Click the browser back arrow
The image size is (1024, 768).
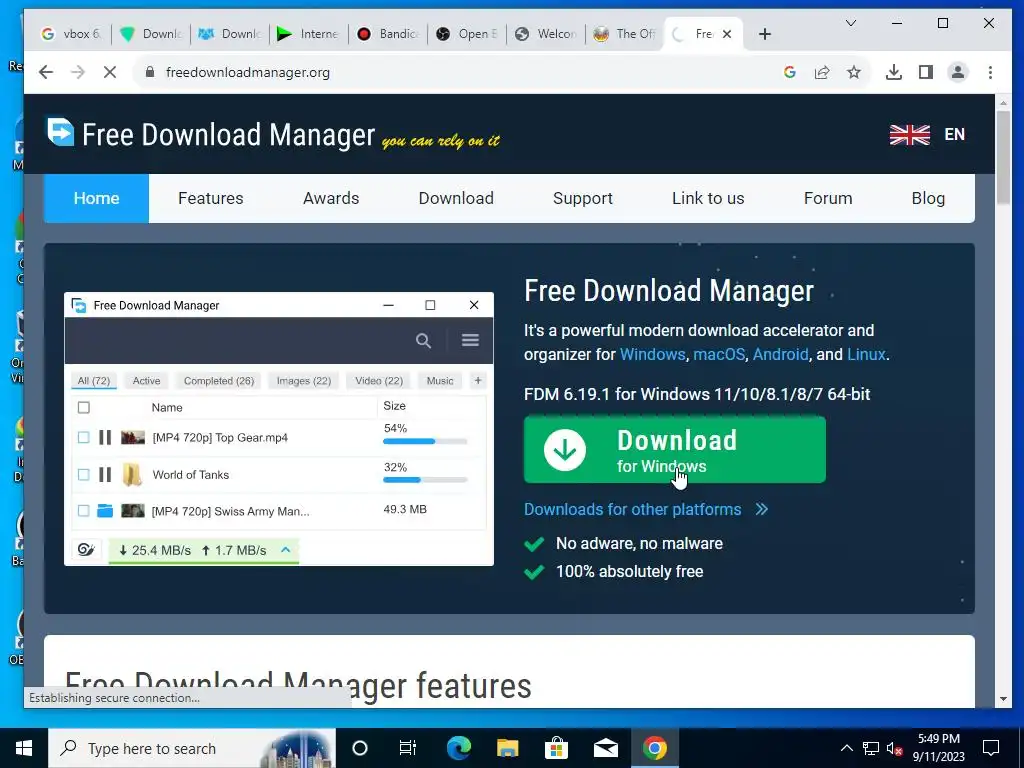pyautogui.click(x=46, y=72)
